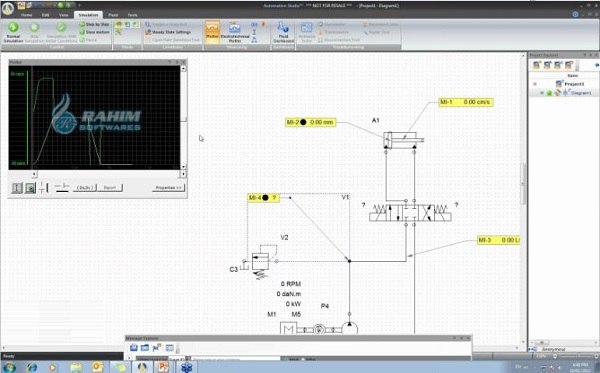Click the help icon in the ribbon
This screenshot has height=373, width=600.
pos(575,15)
